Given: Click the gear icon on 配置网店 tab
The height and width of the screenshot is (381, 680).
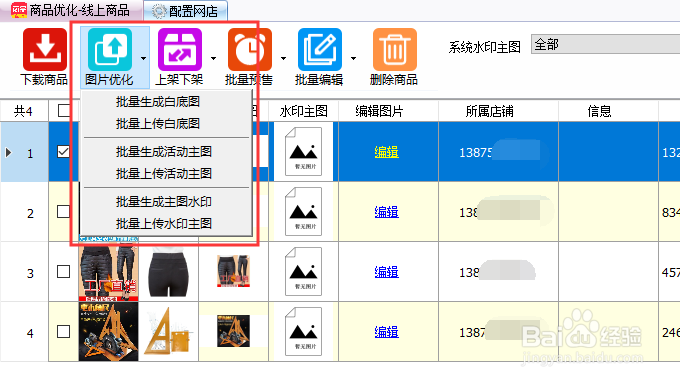Looking at the screenshot, I should pos(159,11).
